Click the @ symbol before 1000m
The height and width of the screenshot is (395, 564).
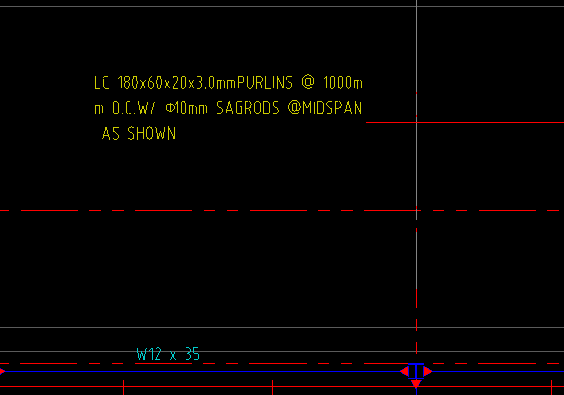point(308,82)
